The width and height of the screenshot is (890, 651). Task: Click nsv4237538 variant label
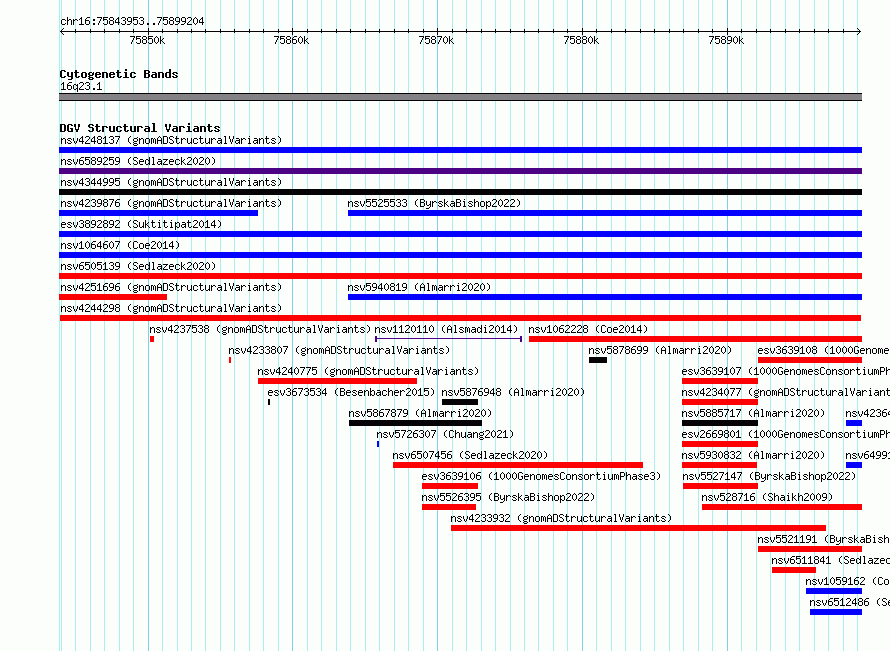click(x=260, y=329)
